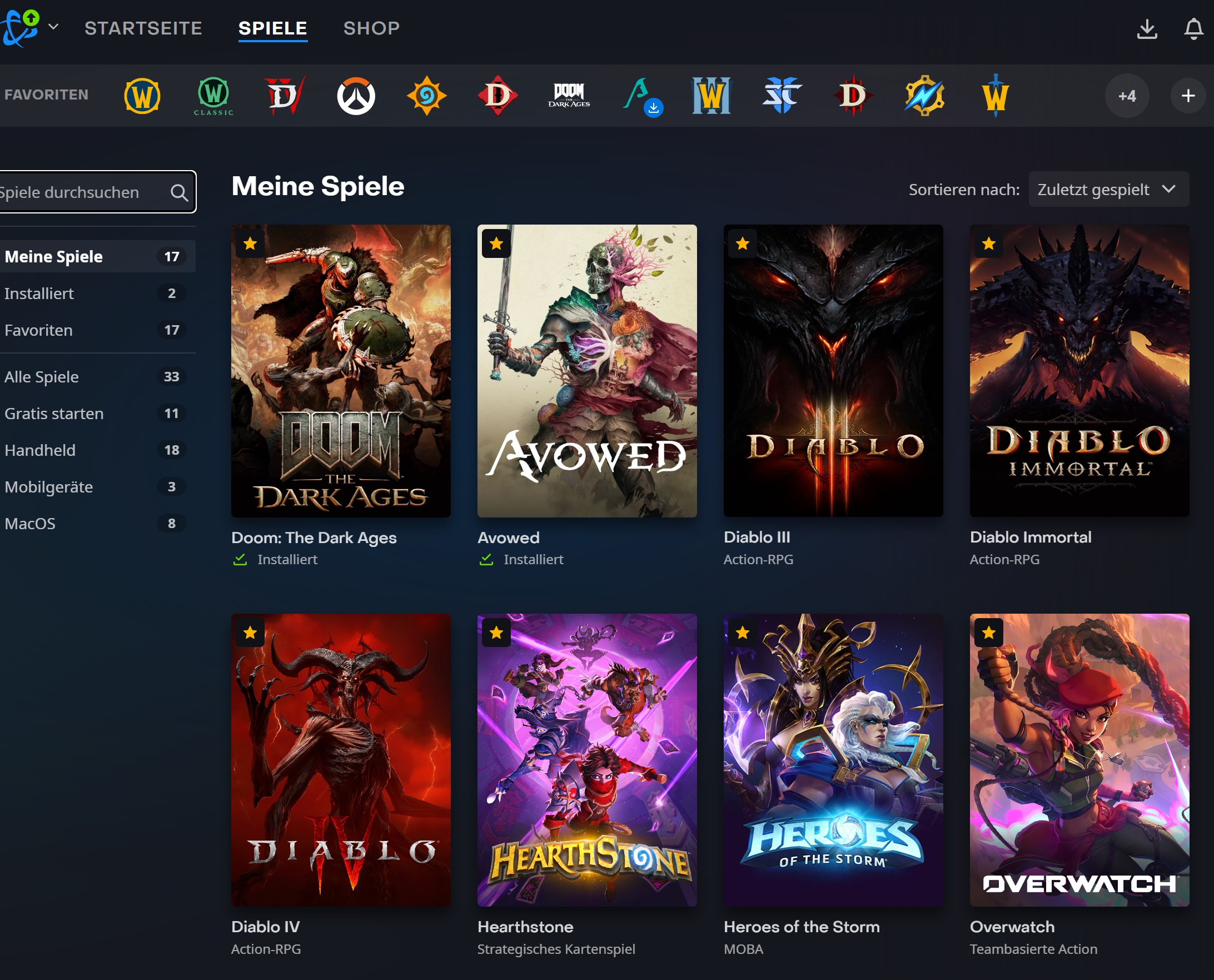Image resolution: width=1214 pixels, height=980 pixels.
Task: Launch the Overwatch favorites icon
Action: (x=356, y=96)
